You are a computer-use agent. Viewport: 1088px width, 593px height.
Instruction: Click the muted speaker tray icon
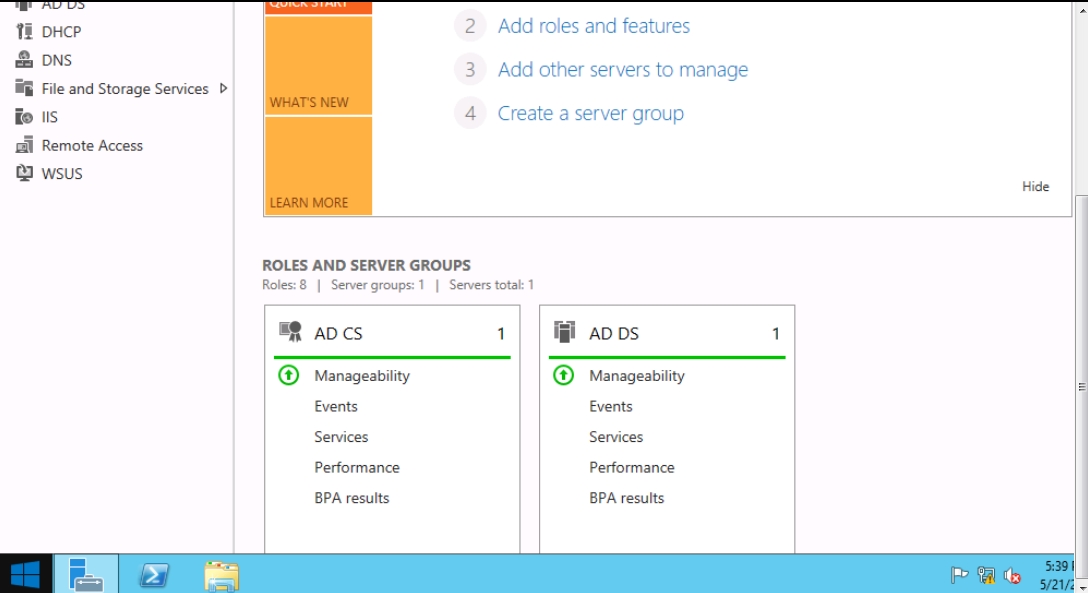click(1012, 575)
